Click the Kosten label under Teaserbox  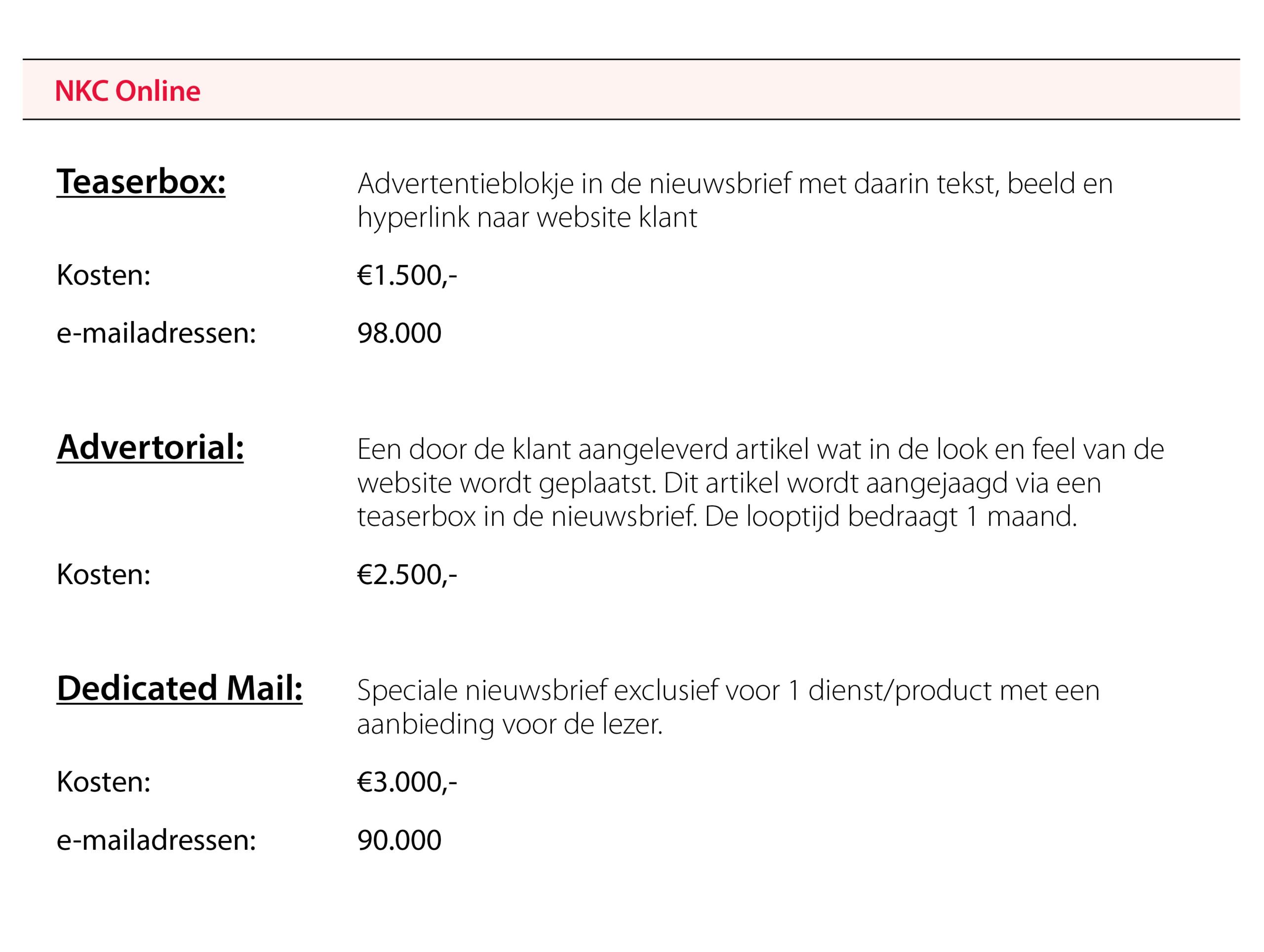pyautogui.click(x=103, y=276)
